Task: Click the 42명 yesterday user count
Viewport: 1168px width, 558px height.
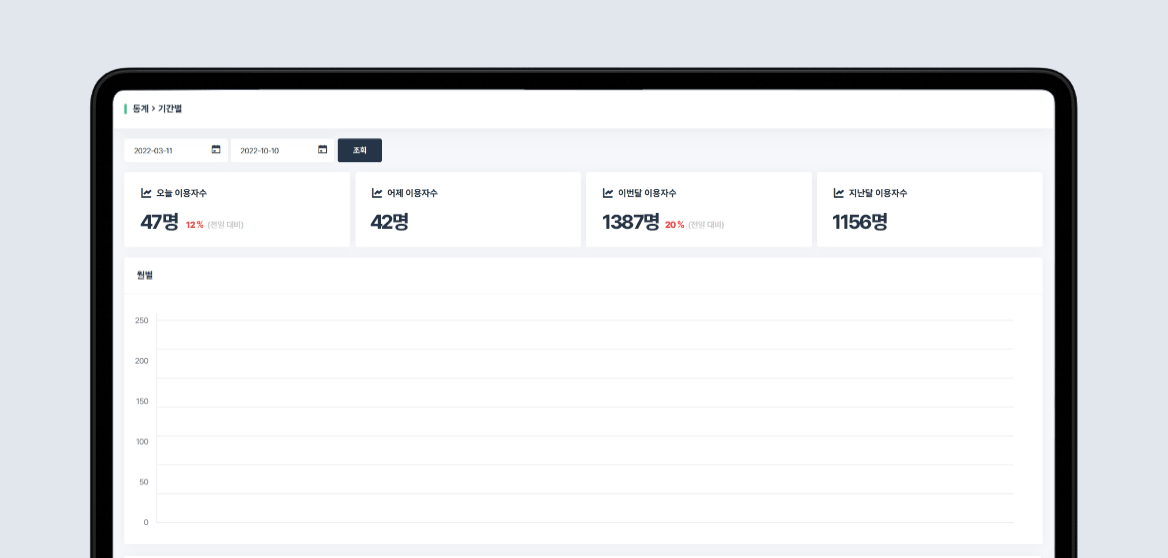Action: click(389, 222)
